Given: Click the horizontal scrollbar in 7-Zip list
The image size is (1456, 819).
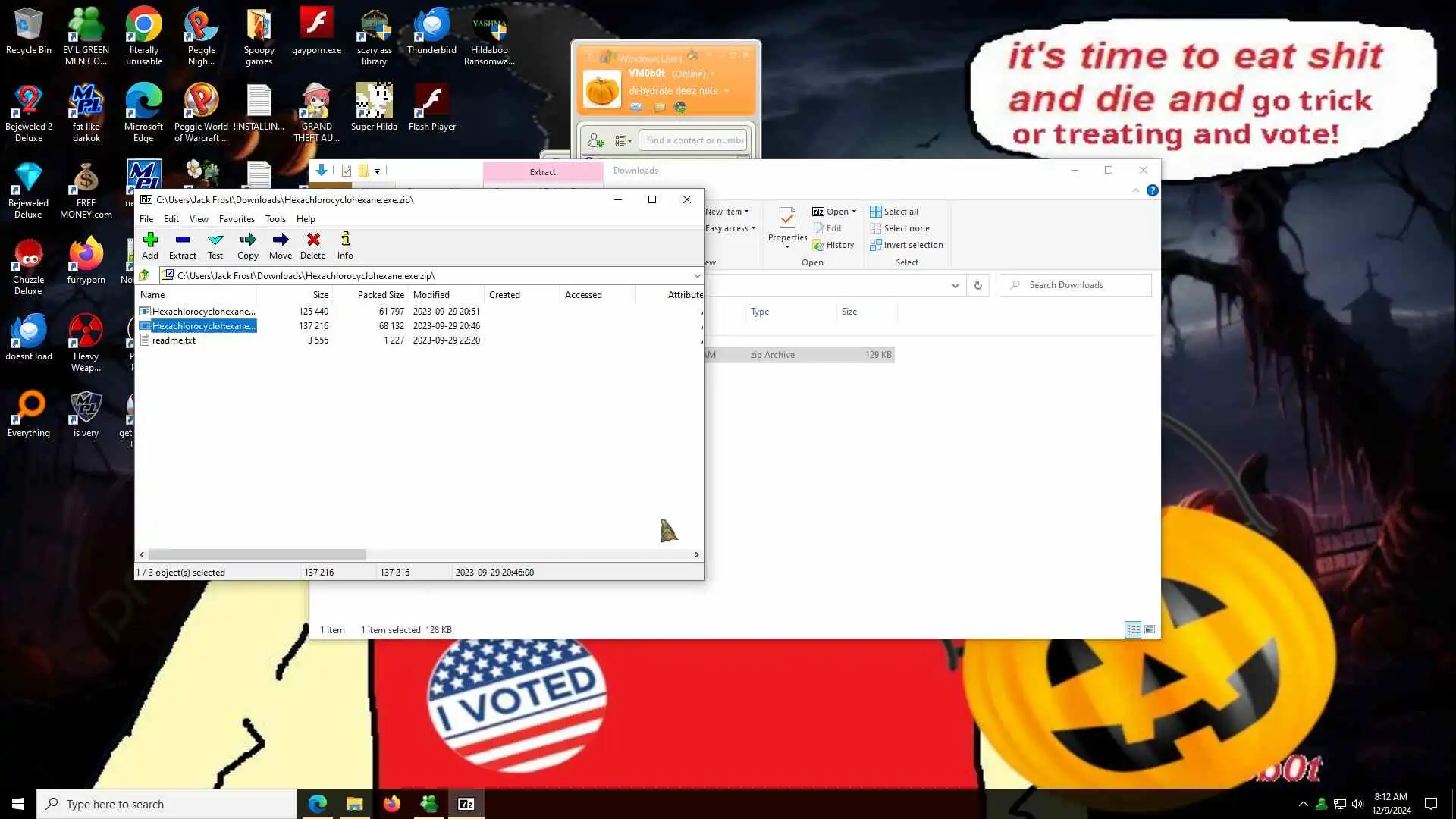Looking at the screenshot, I should point(258,554).
